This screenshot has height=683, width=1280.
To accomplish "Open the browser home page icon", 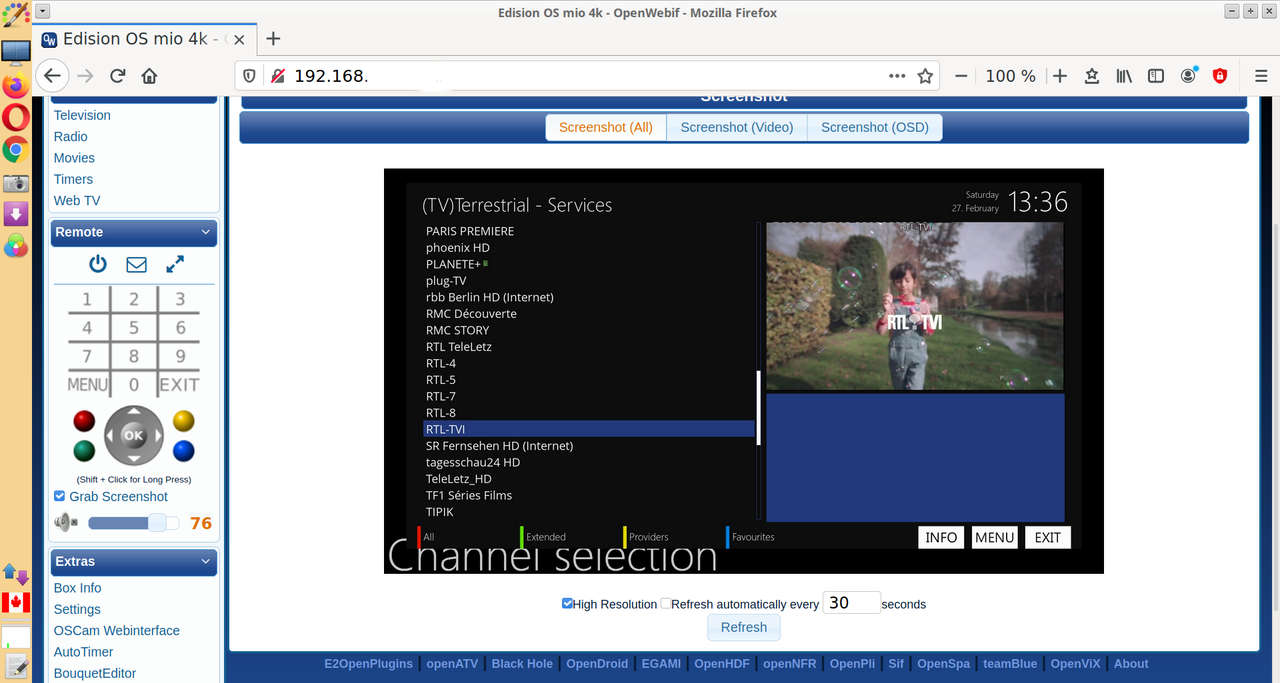I will click(x=149, y=76).
